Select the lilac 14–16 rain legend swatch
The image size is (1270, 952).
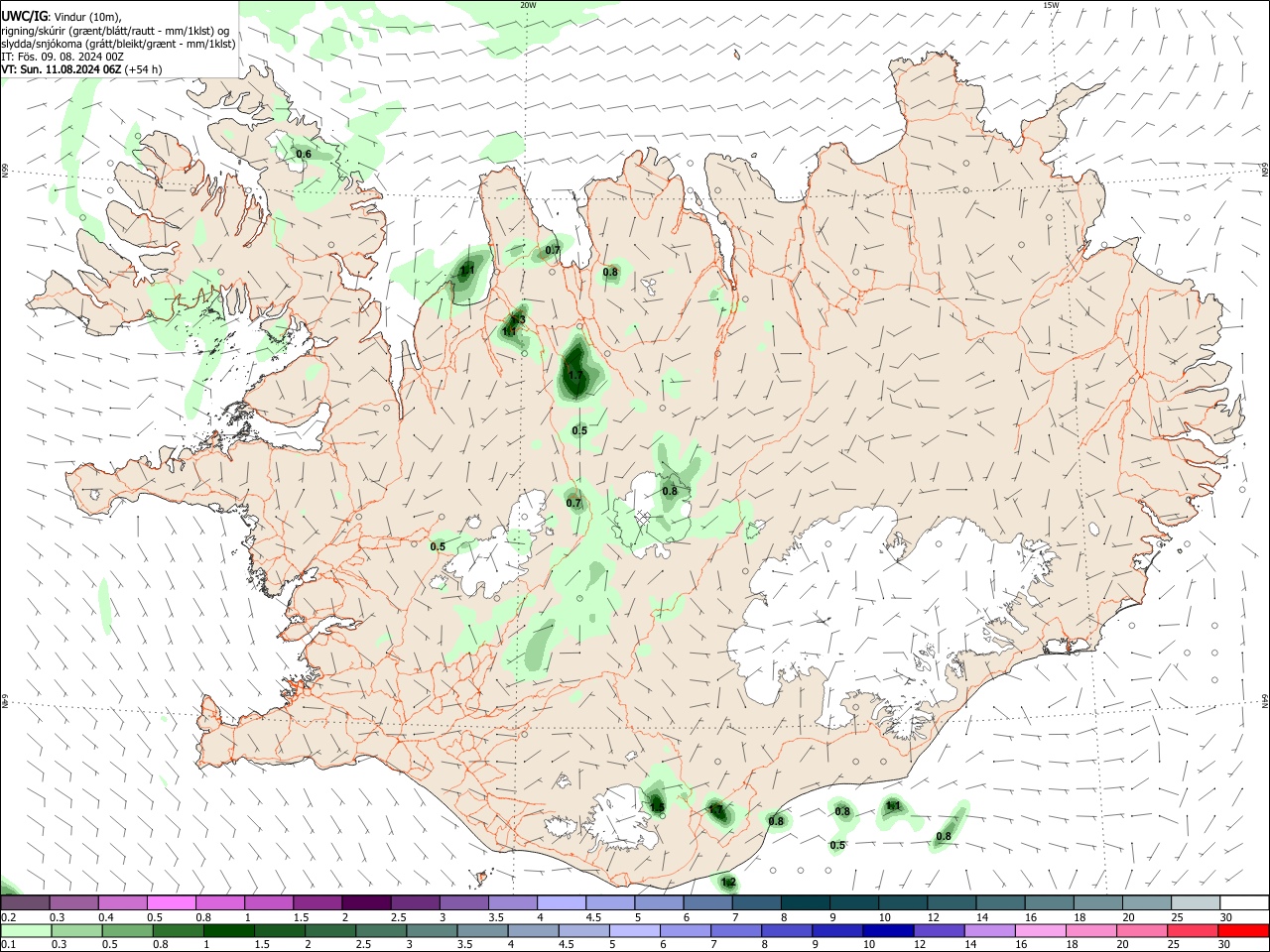[991, 930]
